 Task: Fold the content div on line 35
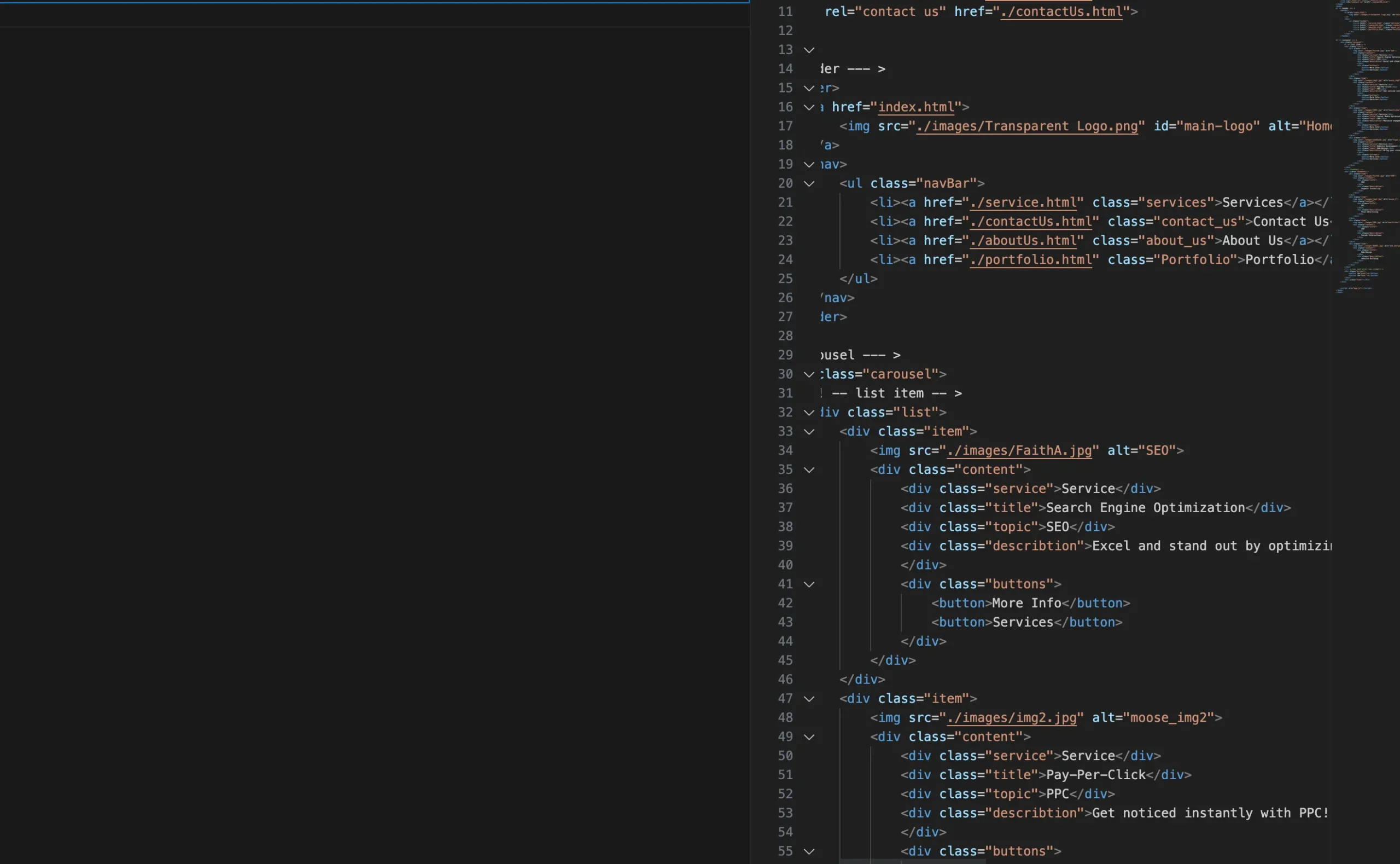[x=809, y=470]
